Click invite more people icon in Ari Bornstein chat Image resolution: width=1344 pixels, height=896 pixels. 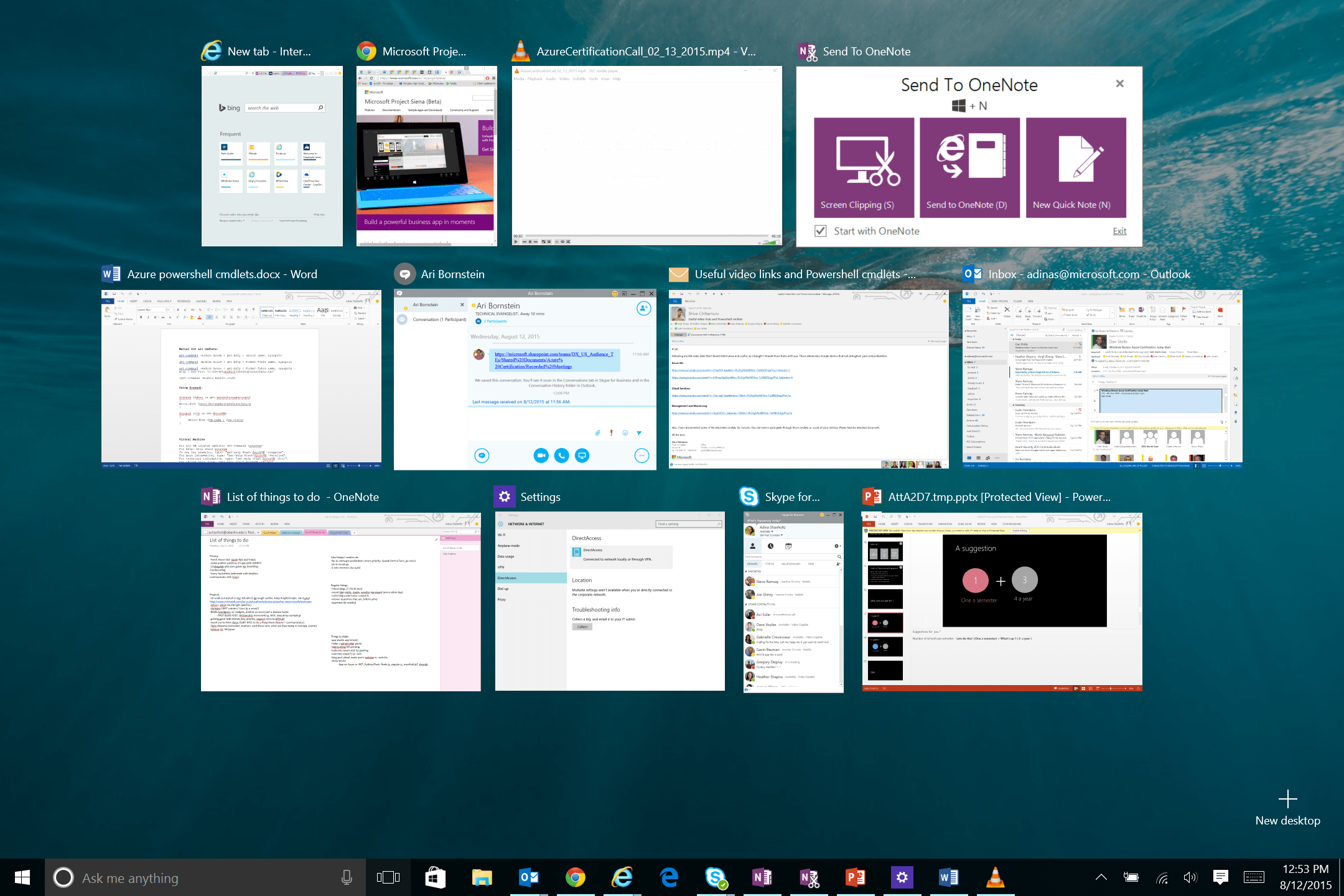[x=643, y=308]
